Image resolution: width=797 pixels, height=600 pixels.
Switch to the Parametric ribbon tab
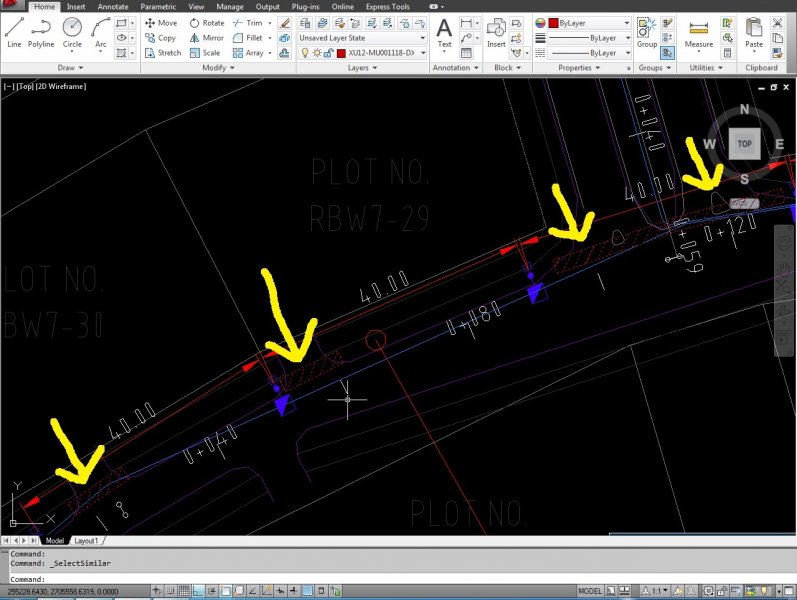click(x=158, y=7)
